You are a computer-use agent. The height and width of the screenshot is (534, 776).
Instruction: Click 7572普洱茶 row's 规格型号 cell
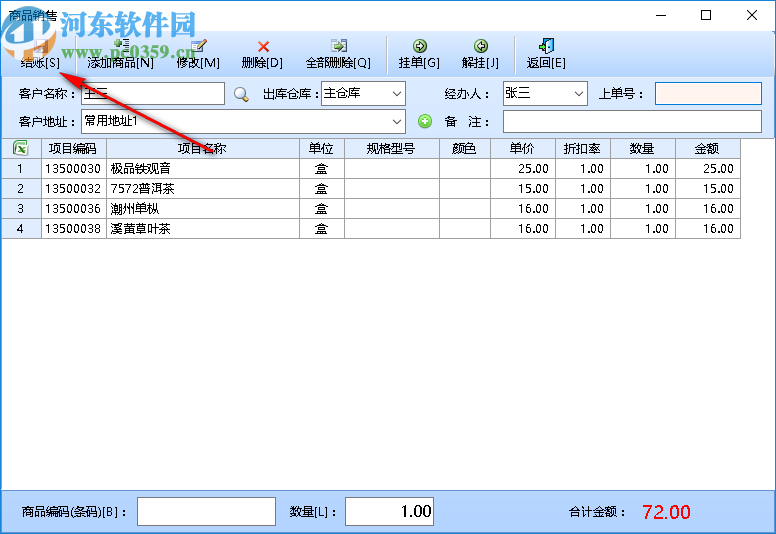pos(392,189)
